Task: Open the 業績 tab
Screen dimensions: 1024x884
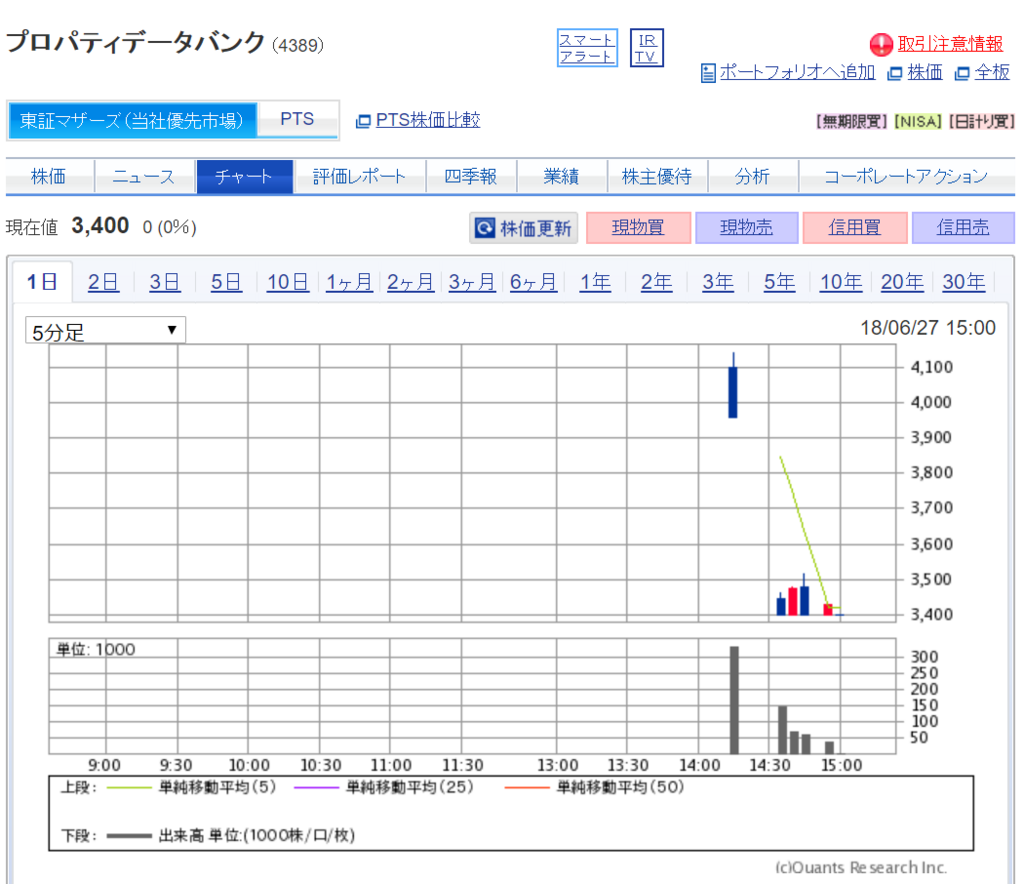Action: click(x=562, y=176)
